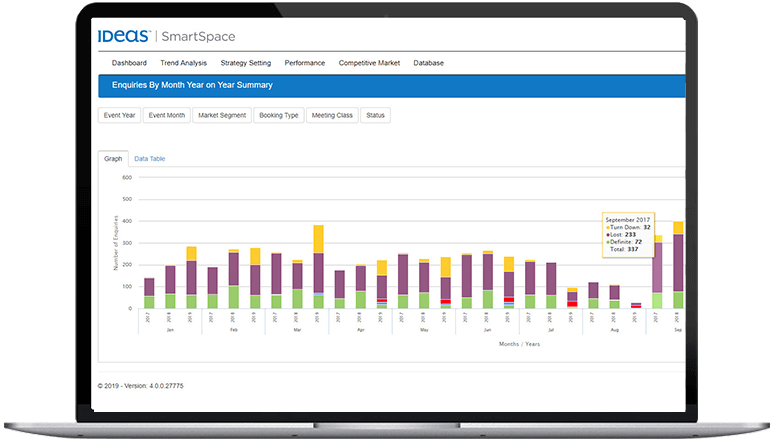Click the green segment of February 2018 bar
The image size is (775, 441).
click(x=234, y=297)
